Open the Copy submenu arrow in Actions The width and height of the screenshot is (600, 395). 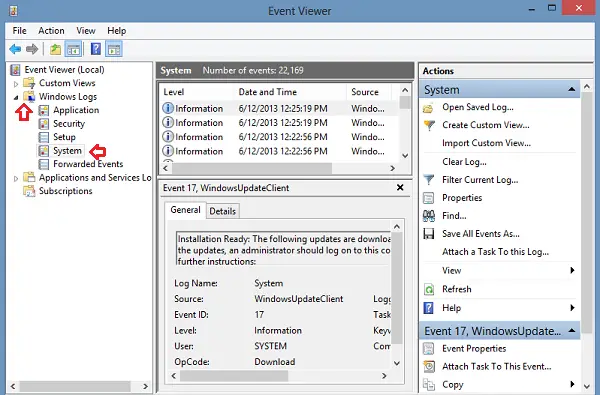point(572,384)
